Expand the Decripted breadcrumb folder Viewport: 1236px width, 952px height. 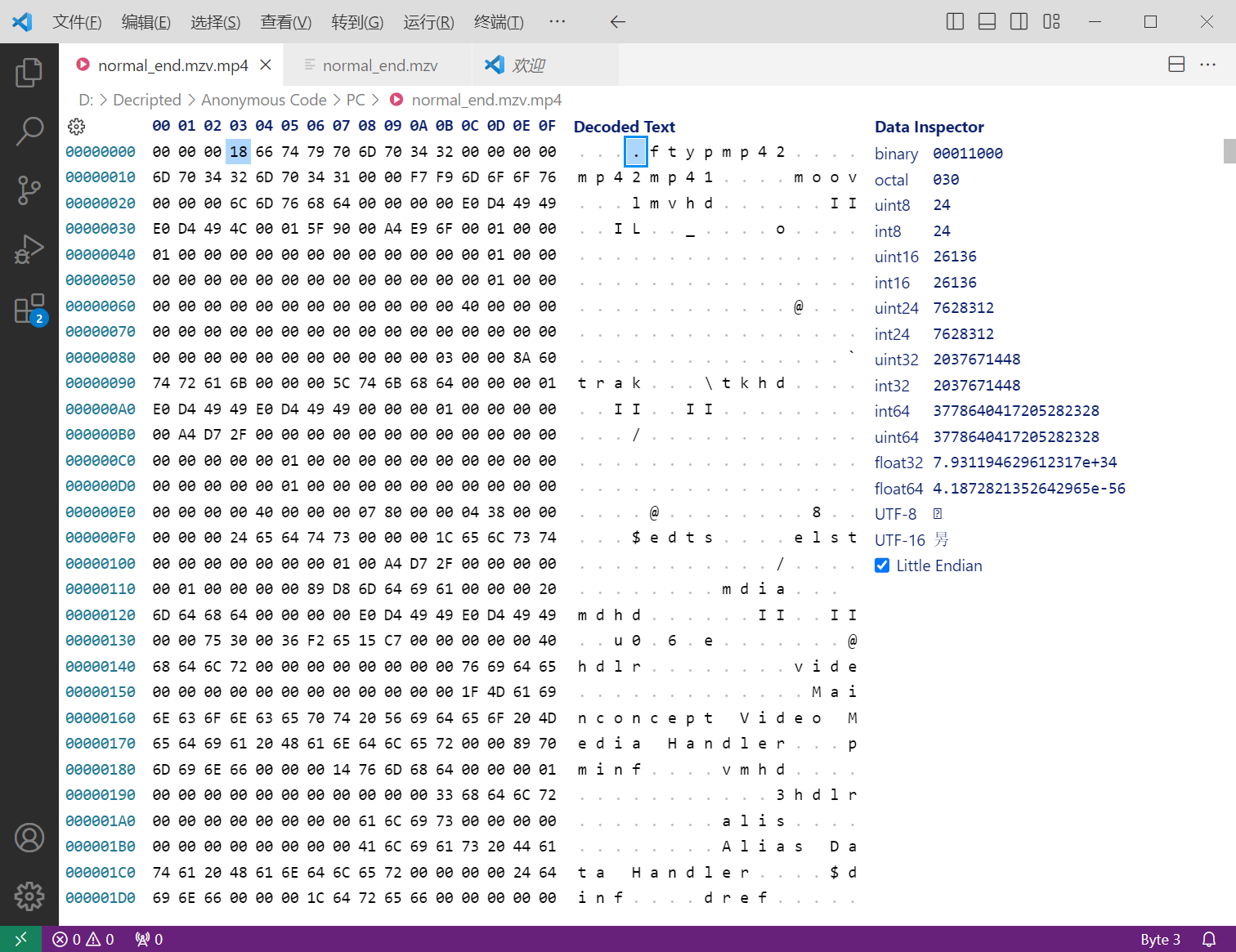[x=147, y=100]
